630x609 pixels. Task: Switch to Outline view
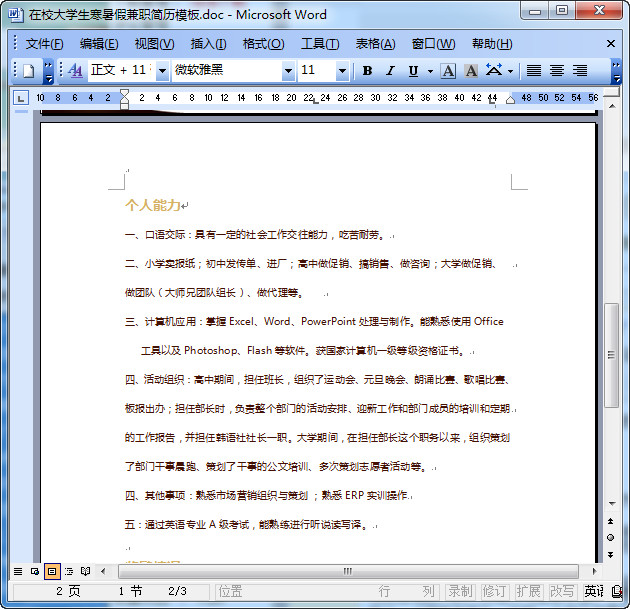click(x=69, y=571)
